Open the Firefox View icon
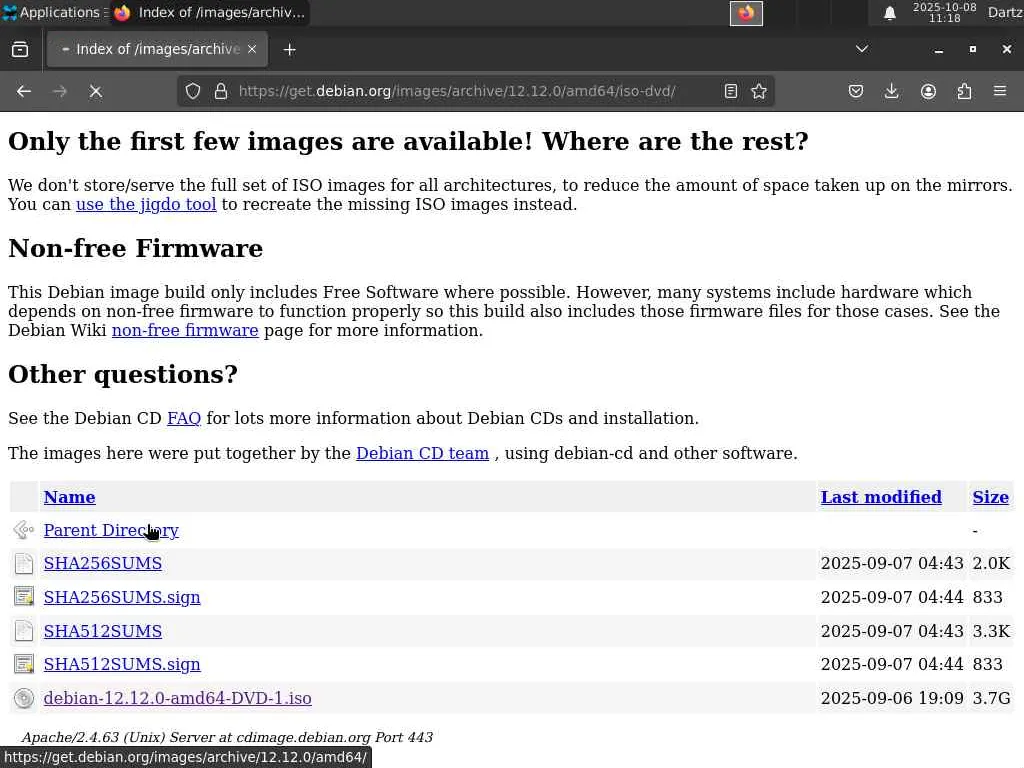 [x=20, y=50]
